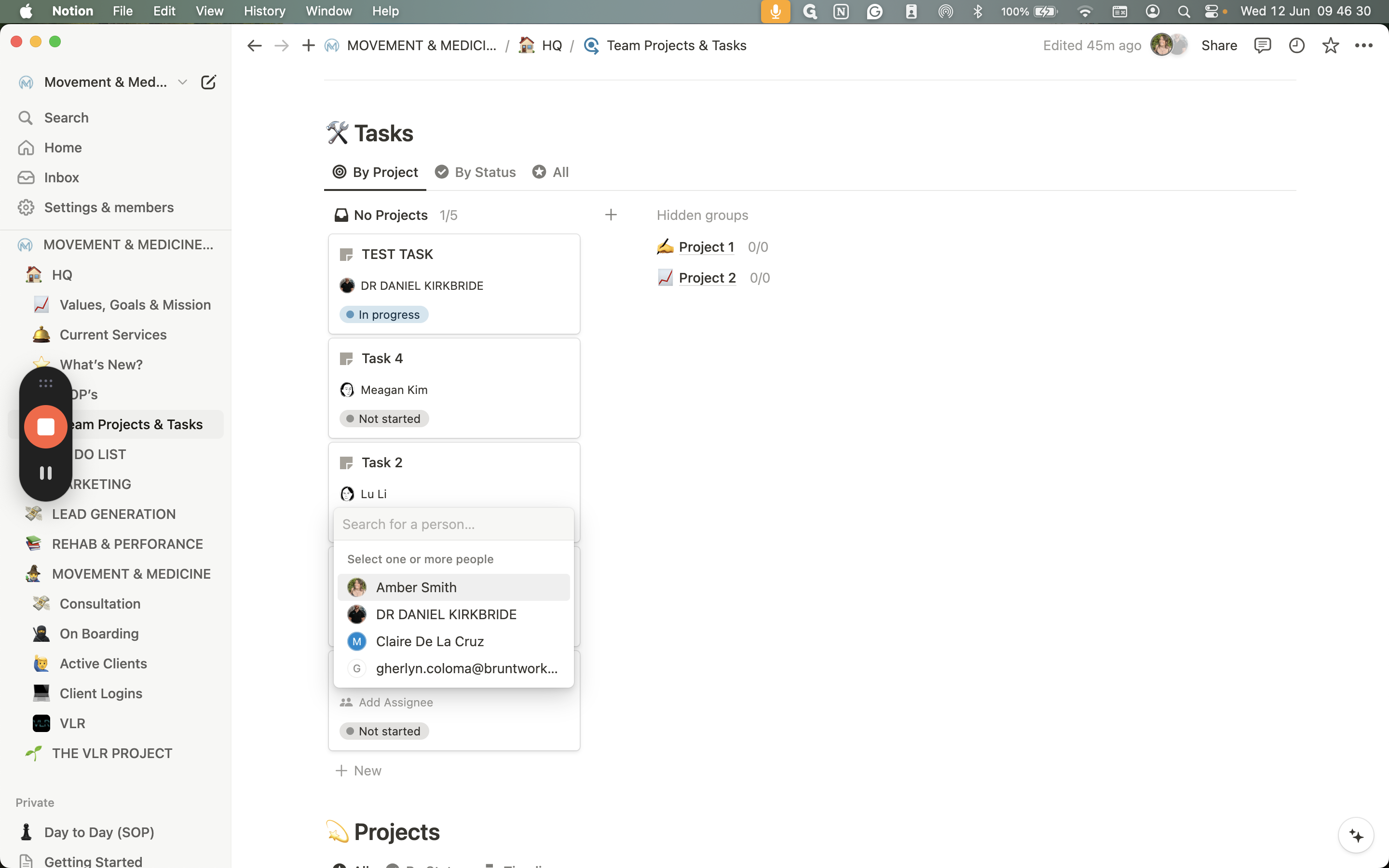Pause the screen recording
Screen dimensions: 1389x868
pos(46,473)
